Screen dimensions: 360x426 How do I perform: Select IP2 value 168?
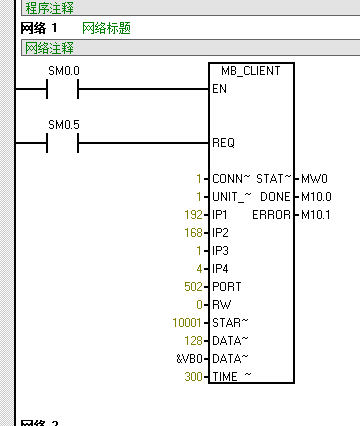point(193,233)
